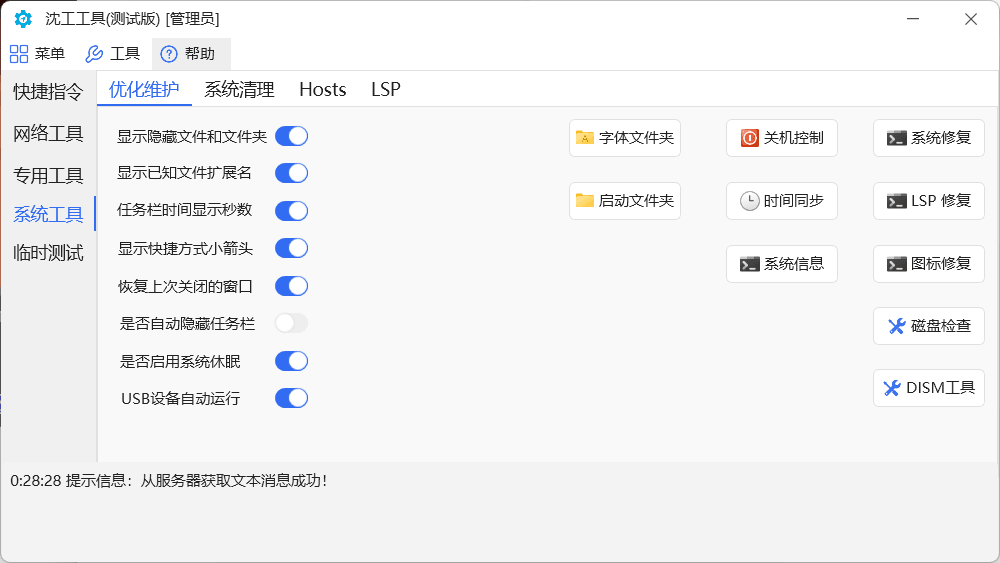This screenshot has width=1000, height=563.
Task: Run LSP 修复 repair
Action: coord(929,201)
